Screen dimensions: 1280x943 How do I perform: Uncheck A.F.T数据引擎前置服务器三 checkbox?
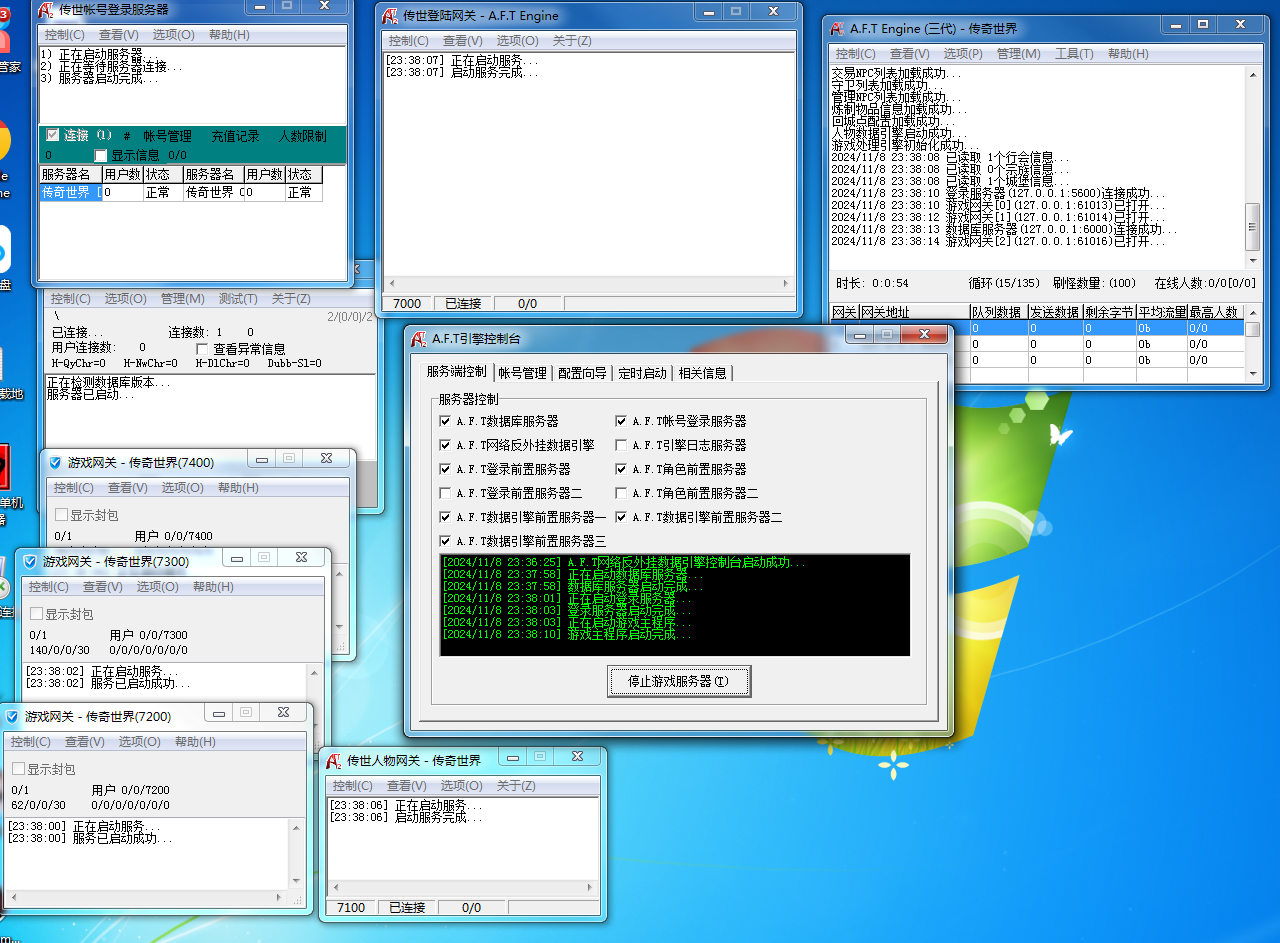[x=445, y=541]
